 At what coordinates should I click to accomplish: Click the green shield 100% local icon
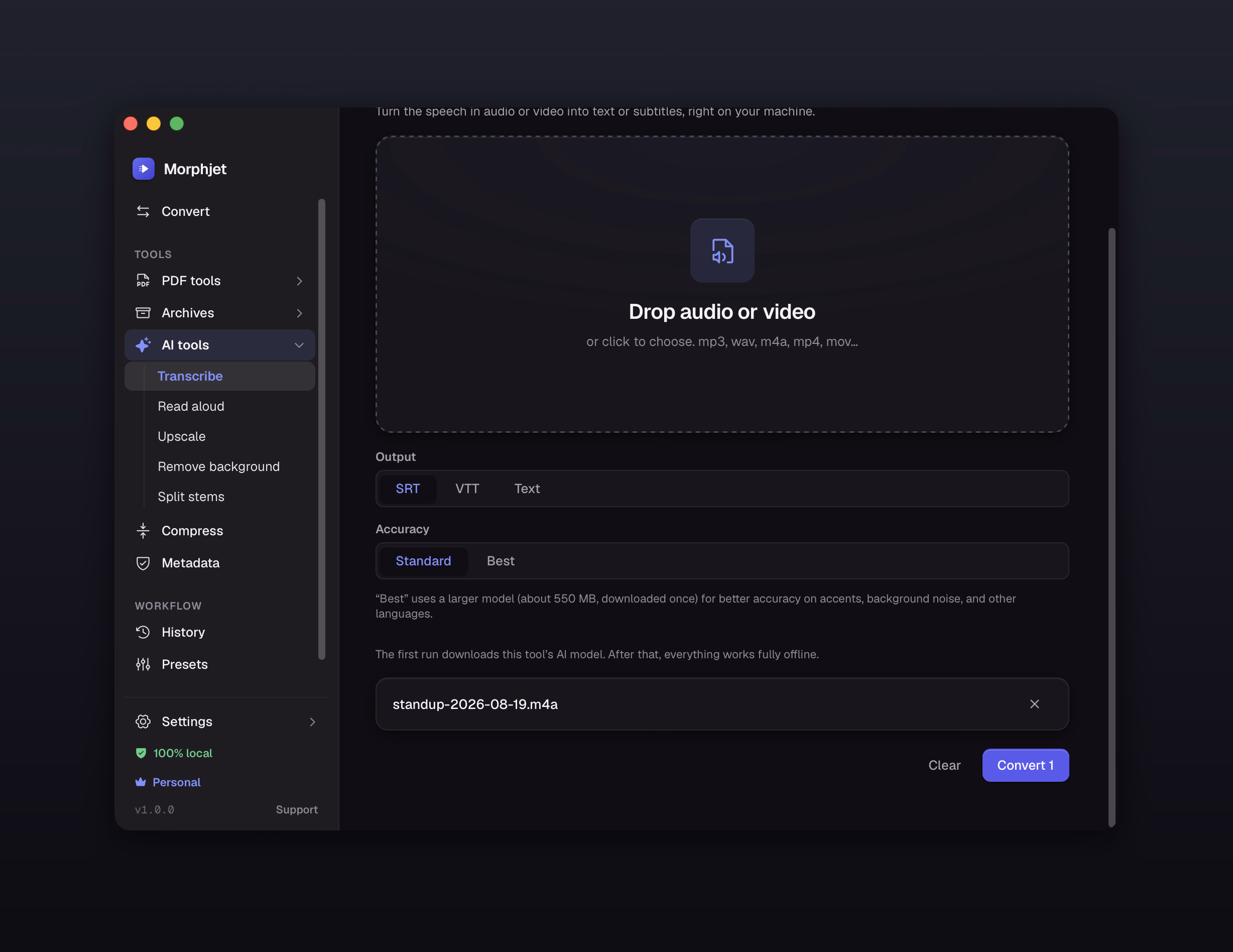pyautogui.click(x=141, y=753)
